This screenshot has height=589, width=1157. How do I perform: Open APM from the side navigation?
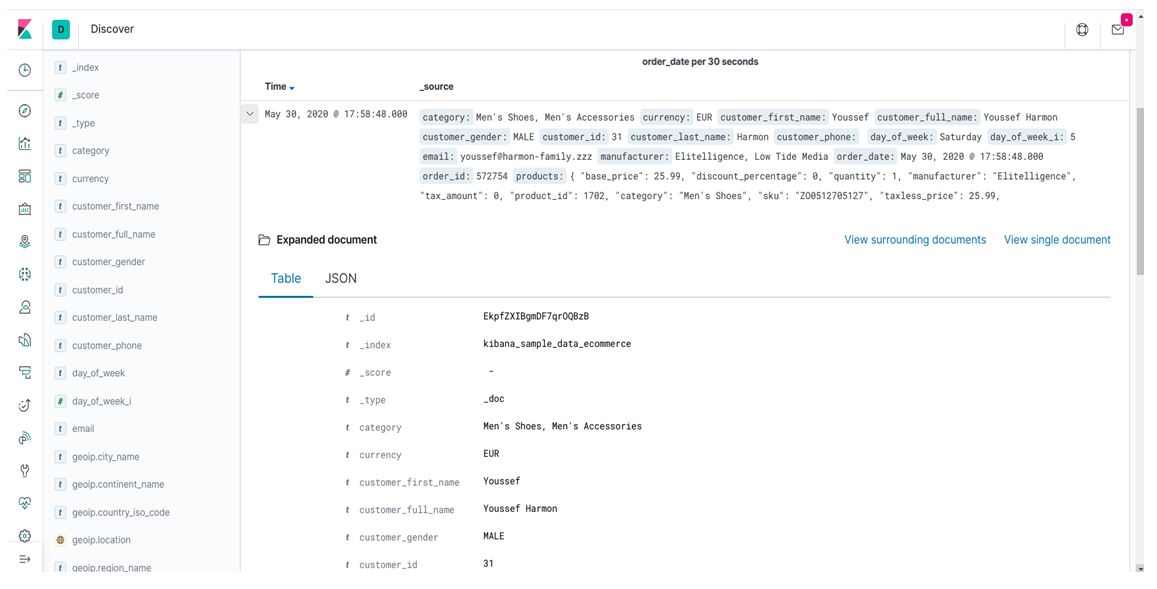24,373
